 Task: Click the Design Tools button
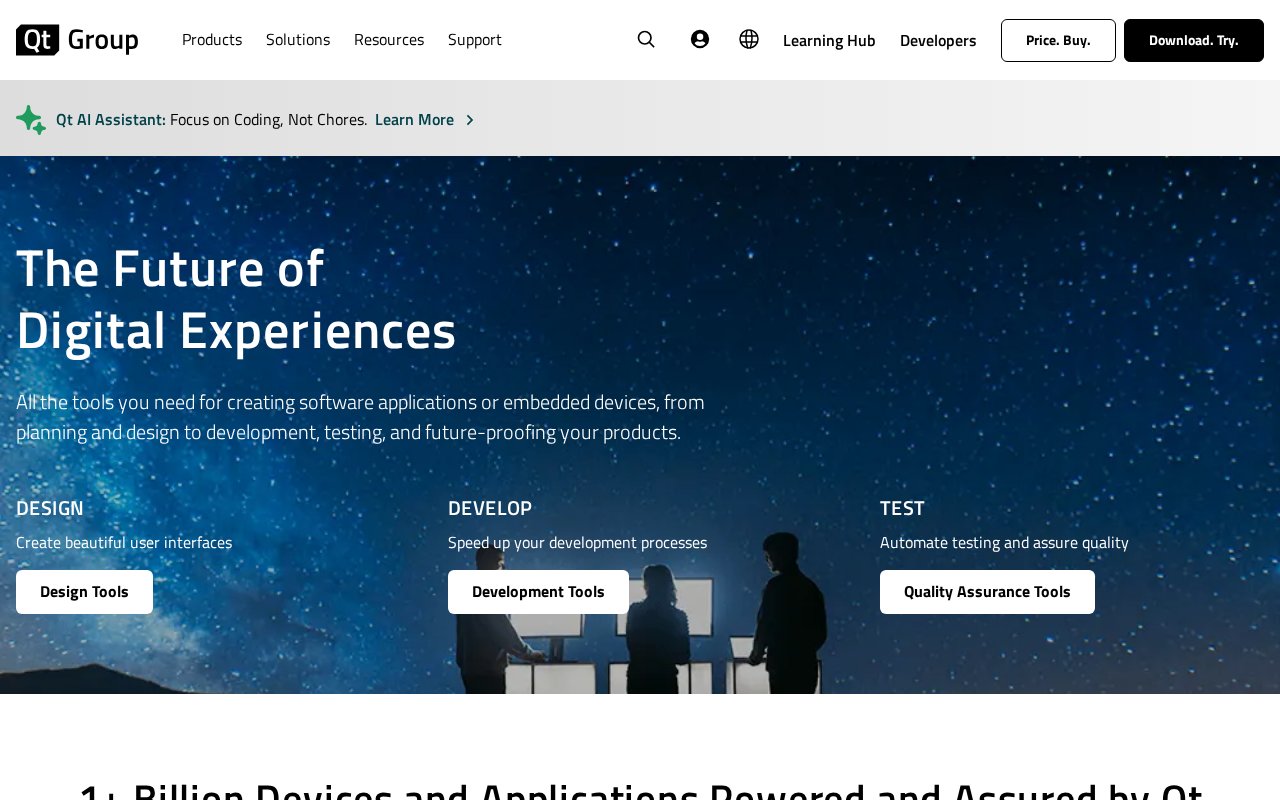(x=84, y=592)
